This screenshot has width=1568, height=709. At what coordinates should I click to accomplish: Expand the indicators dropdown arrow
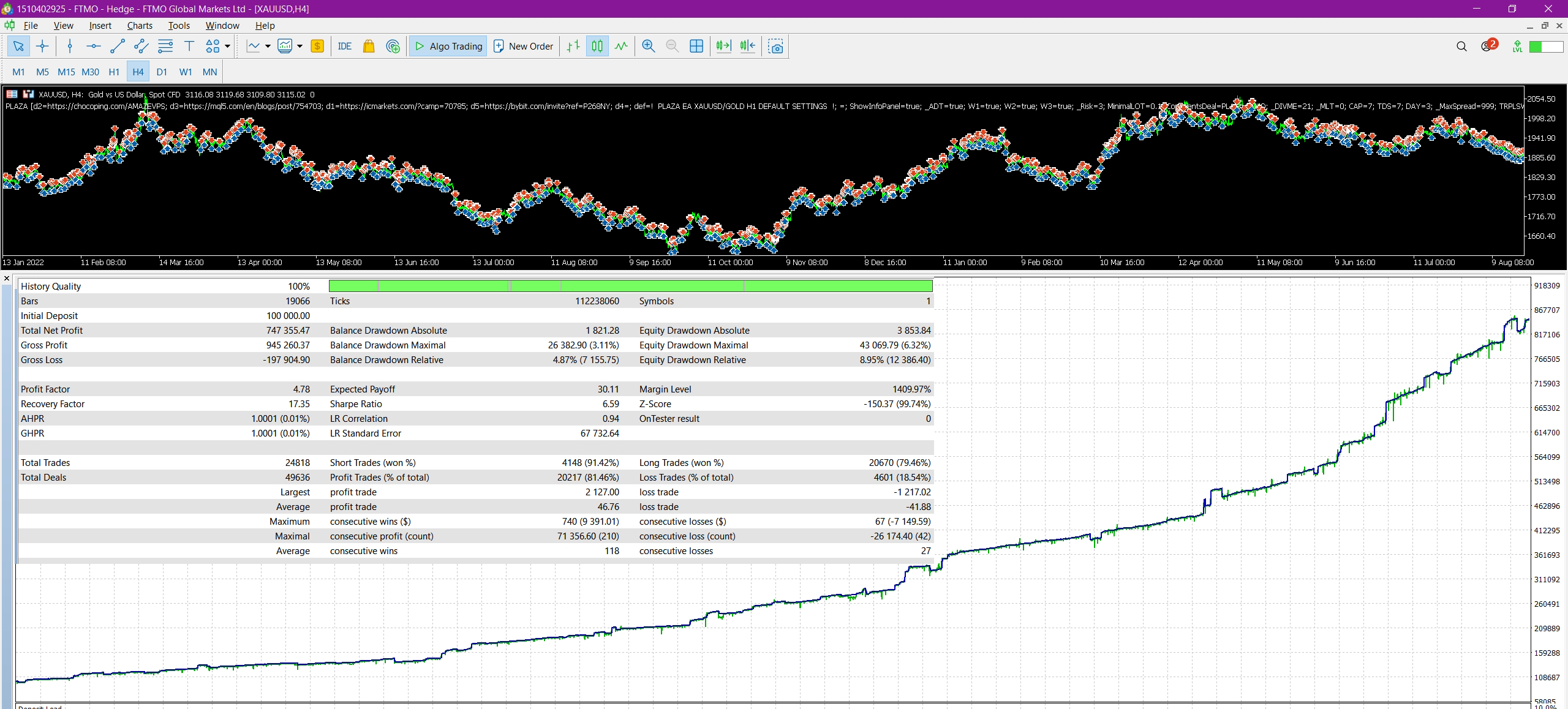[268, 46]
